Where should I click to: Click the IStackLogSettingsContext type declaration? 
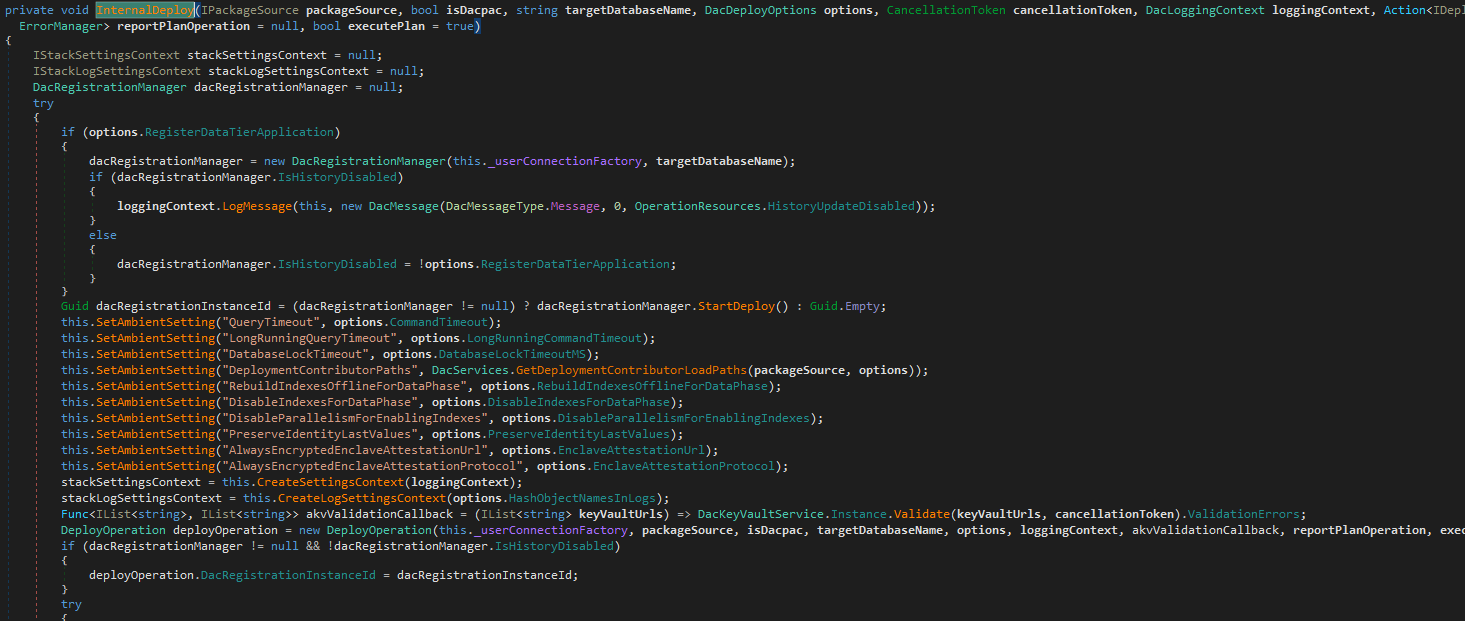click(x=117, y=71)
